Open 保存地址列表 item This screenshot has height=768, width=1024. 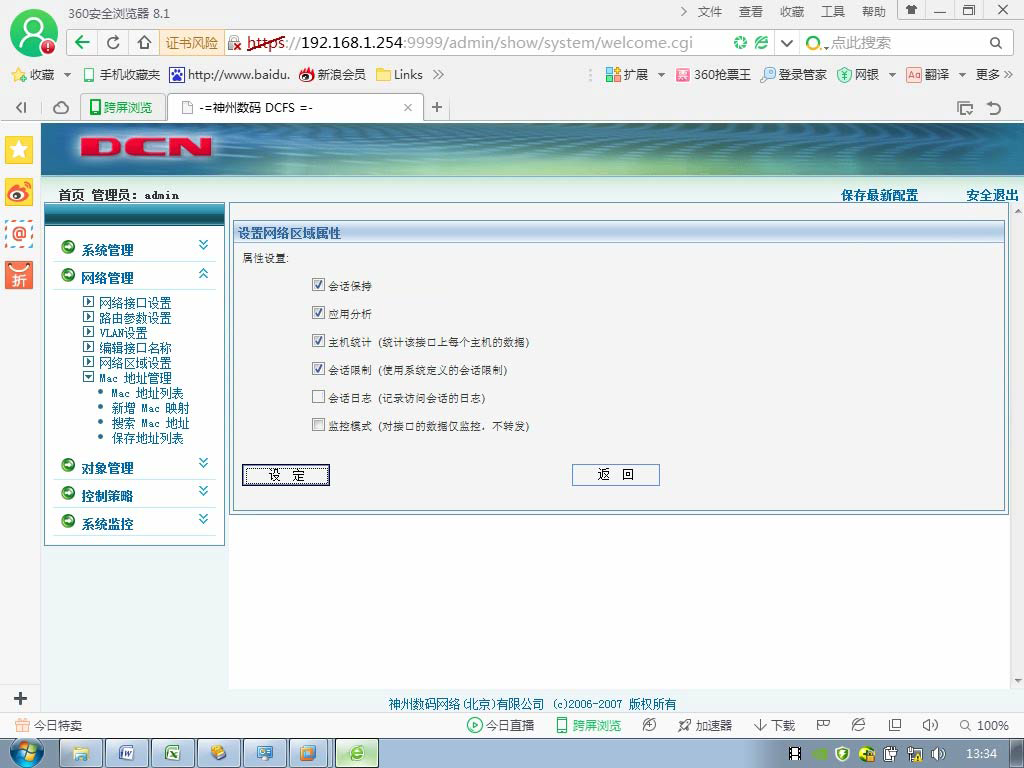(148, 438)
